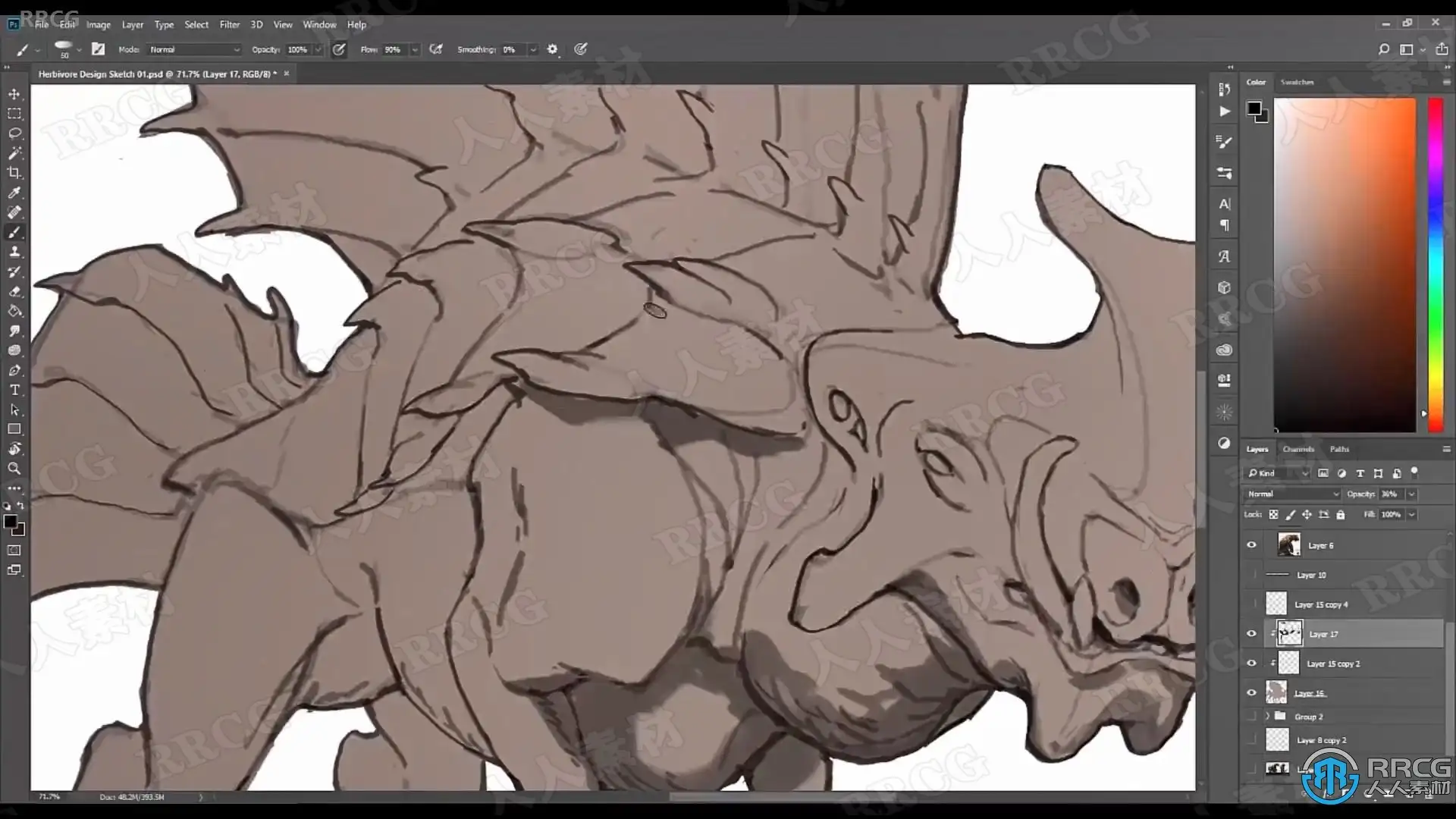Select Layer 15 copy 2 layer
This screenshot has width=1456, height=819.
[1357, 664]
